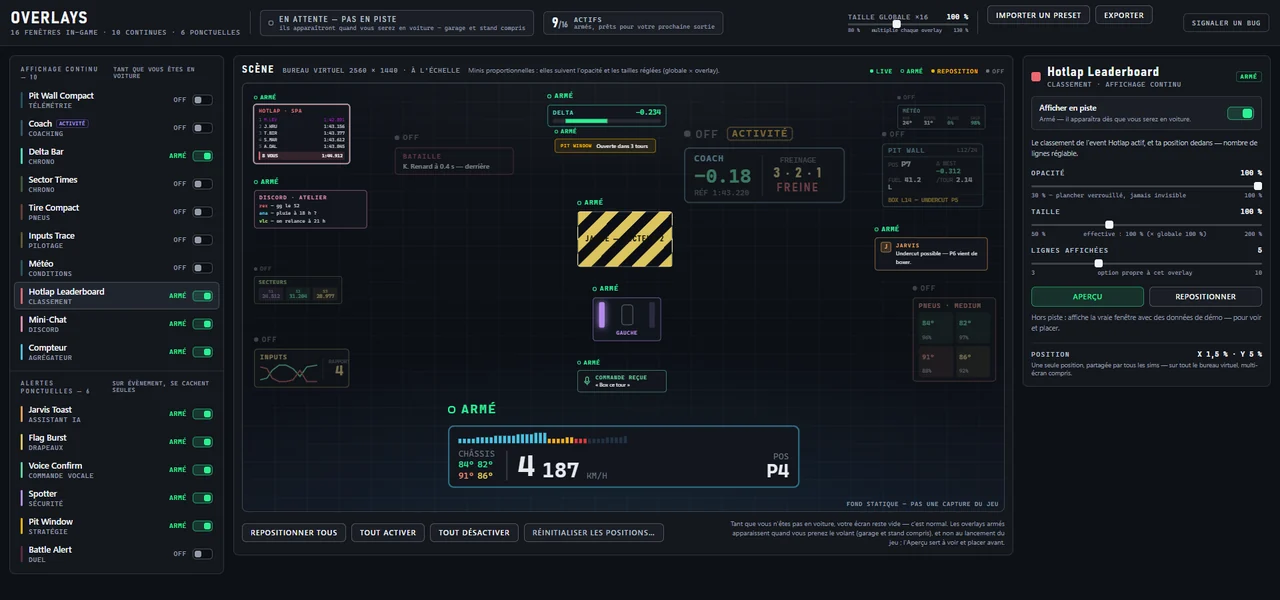Toggle the Sector Times switch

point(203,184)
